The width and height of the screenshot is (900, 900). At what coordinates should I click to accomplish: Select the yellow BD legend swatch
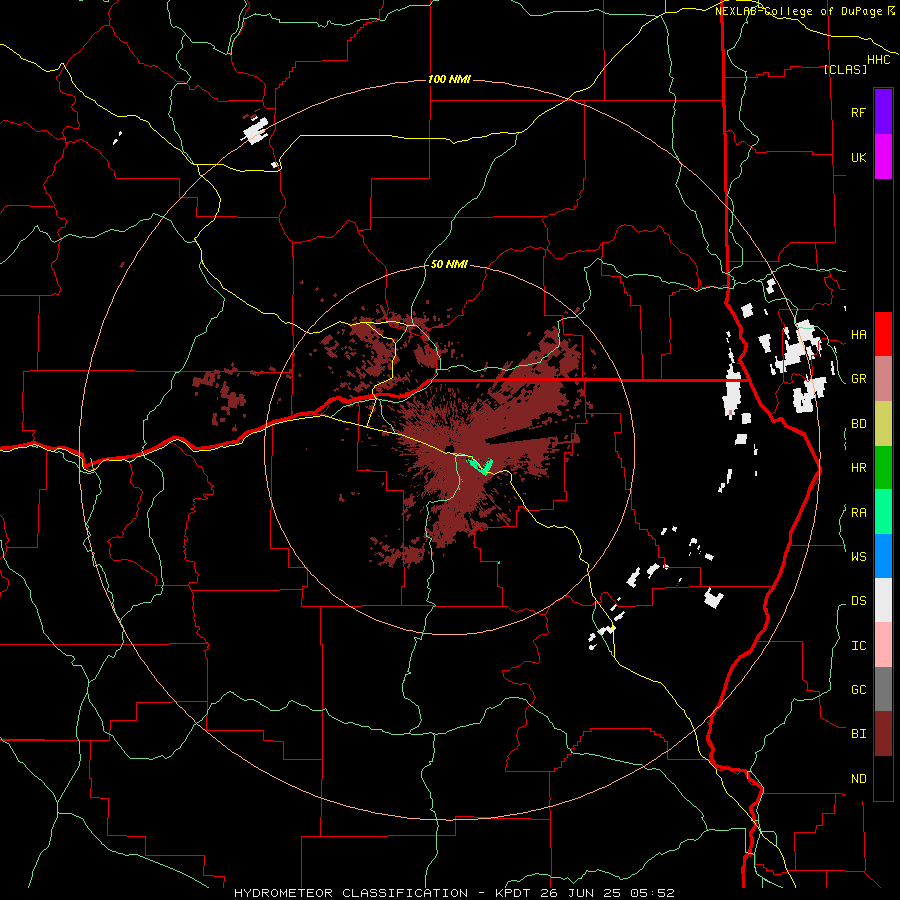tap(883, 423)
